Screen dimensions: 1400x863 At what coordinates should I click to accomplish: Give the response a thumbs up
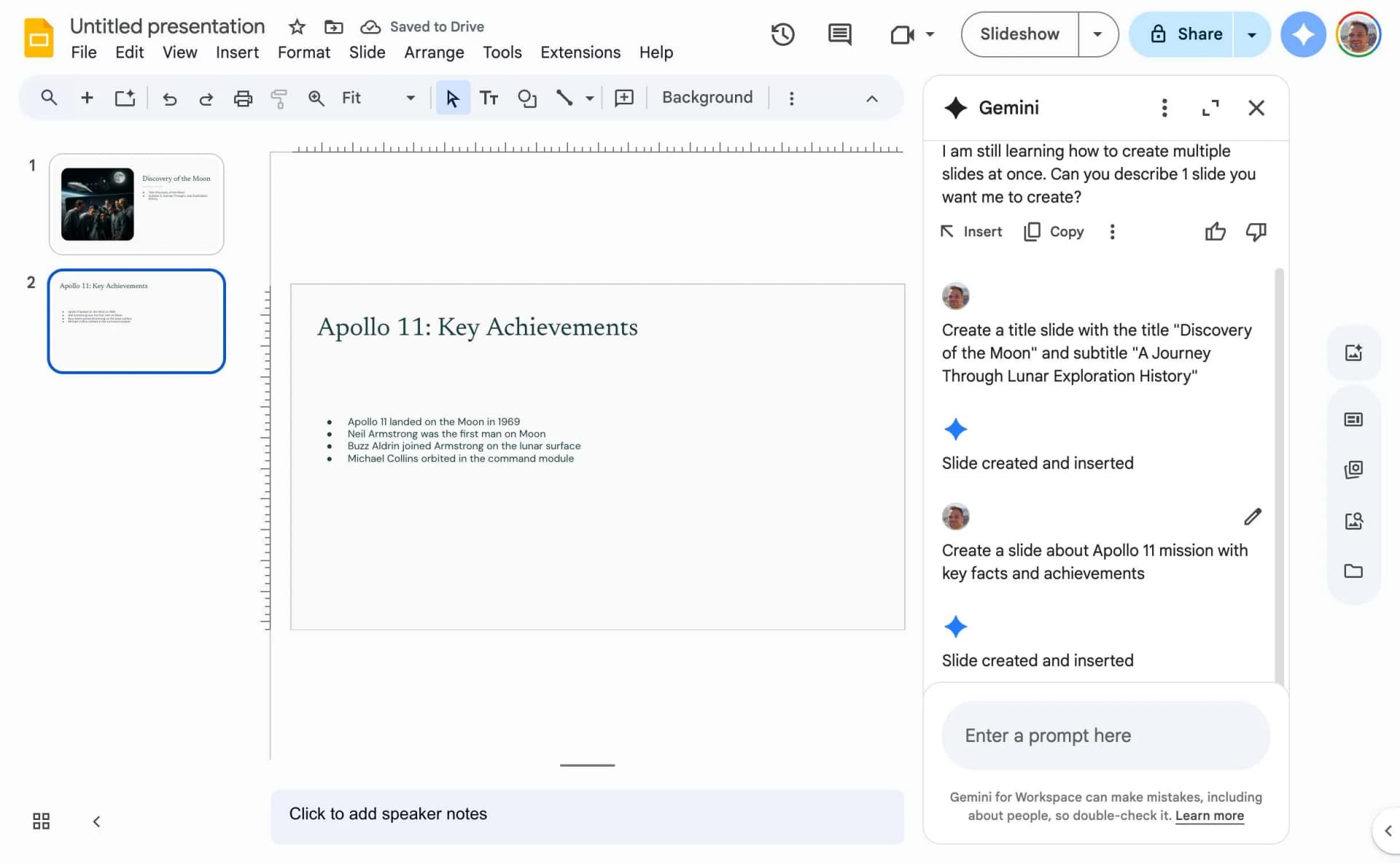click(x=1215, y=232)
